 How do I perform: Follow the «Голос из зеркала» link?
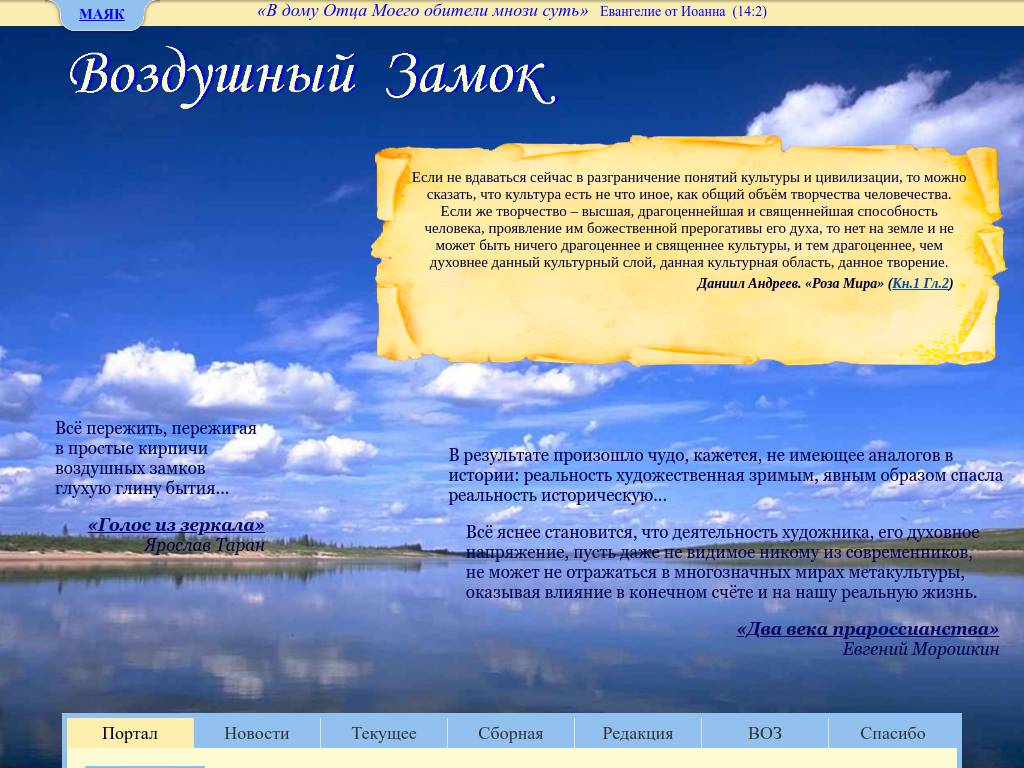click(176, 524)
